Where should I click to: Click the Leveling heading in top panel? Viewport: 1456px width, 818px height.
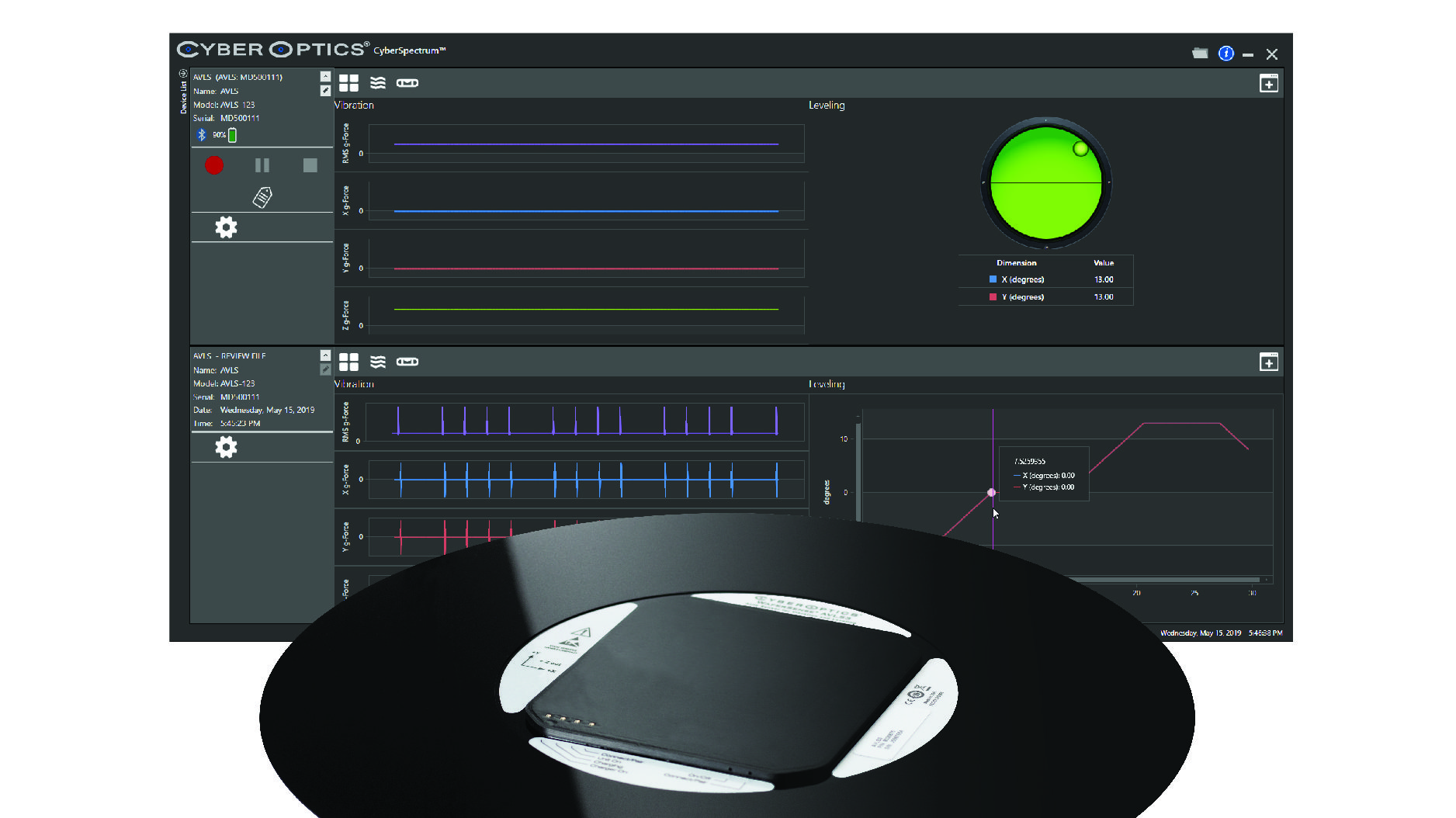(827, 106)
